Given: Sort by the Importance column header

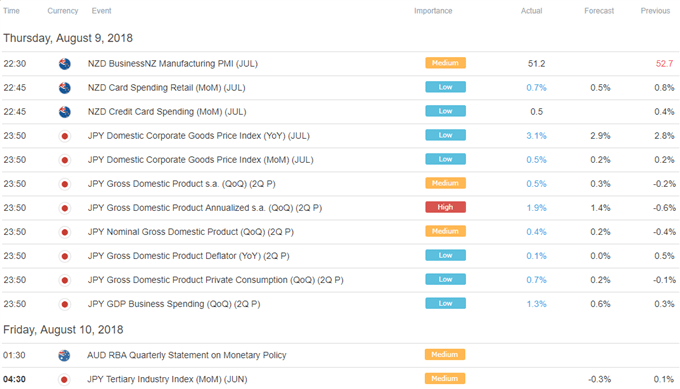Looking at the screenshot, I should [x=433, y=11].
